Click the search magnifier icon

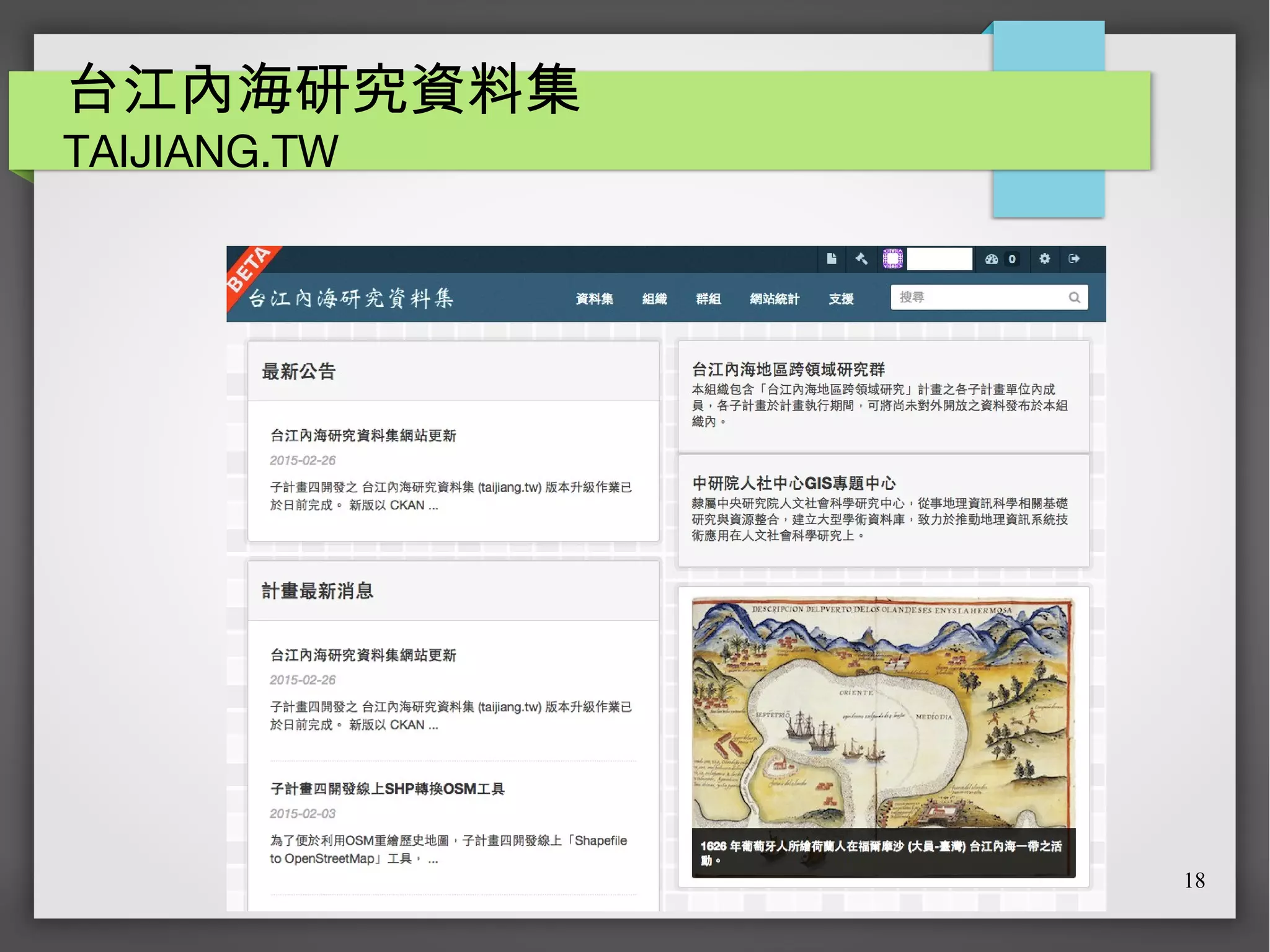1075,298
